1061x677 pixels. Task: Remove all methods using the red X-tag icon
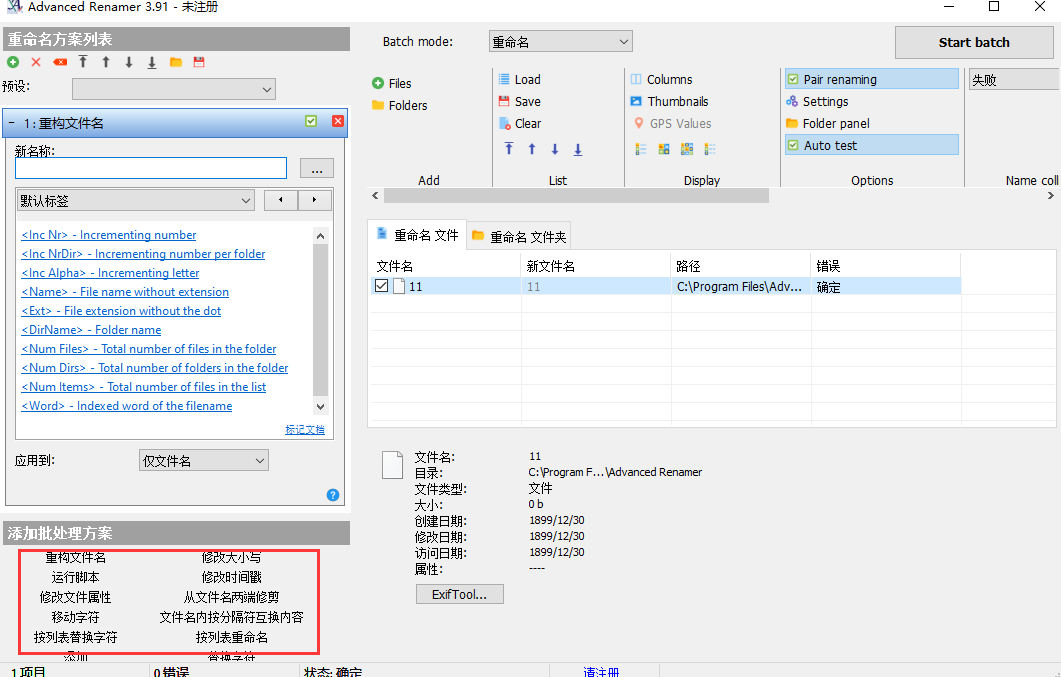pyautogui.click(x=59, y=62)
